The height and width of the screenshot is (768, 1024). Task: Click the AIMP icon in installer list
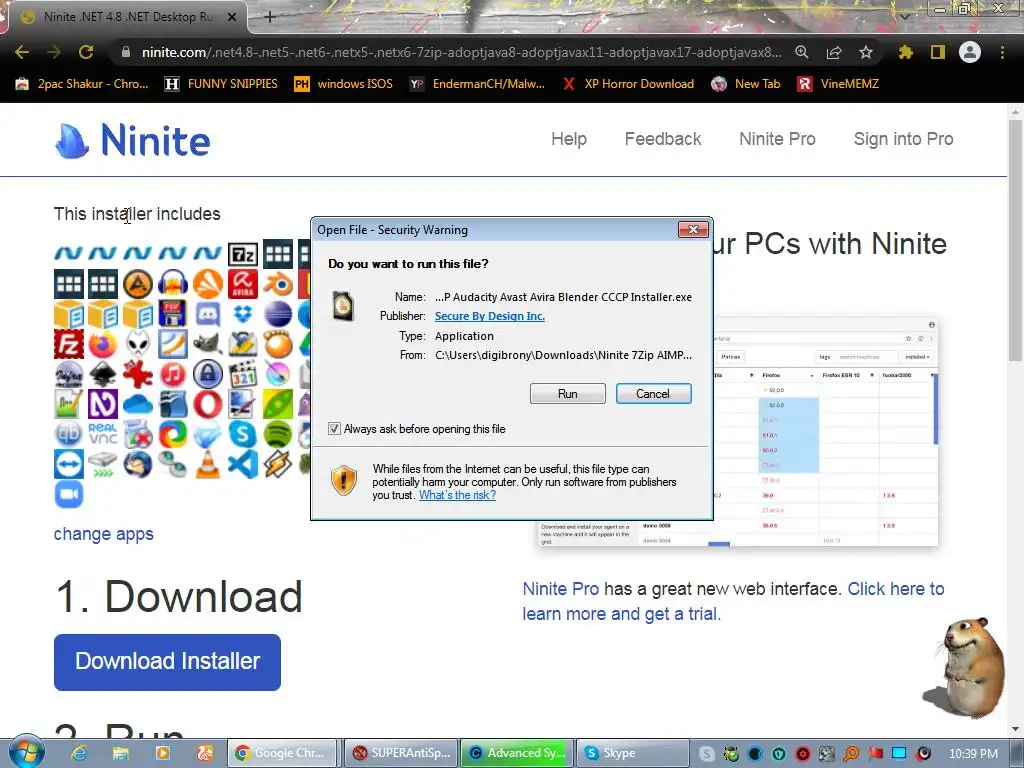tap(138, 284)
